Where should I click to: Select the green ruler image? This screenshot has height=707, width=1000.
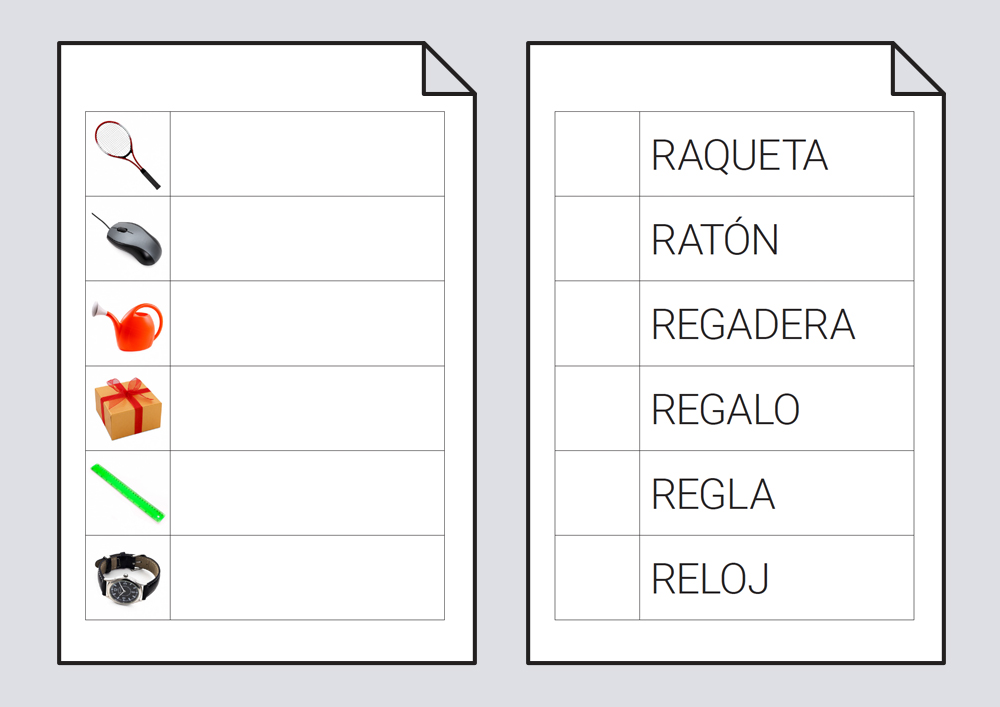(x=128, y=493)
